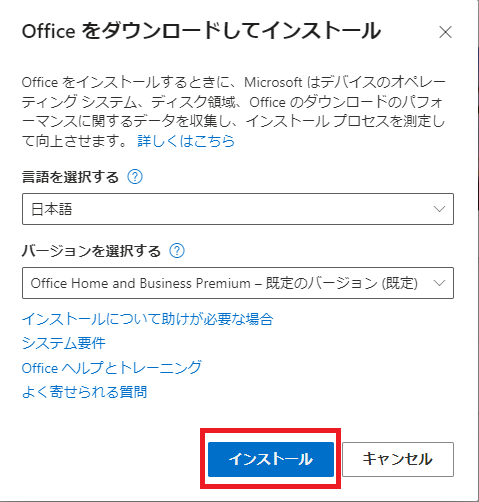Expand the version dropdown chevron arrow

coord(439,283)
